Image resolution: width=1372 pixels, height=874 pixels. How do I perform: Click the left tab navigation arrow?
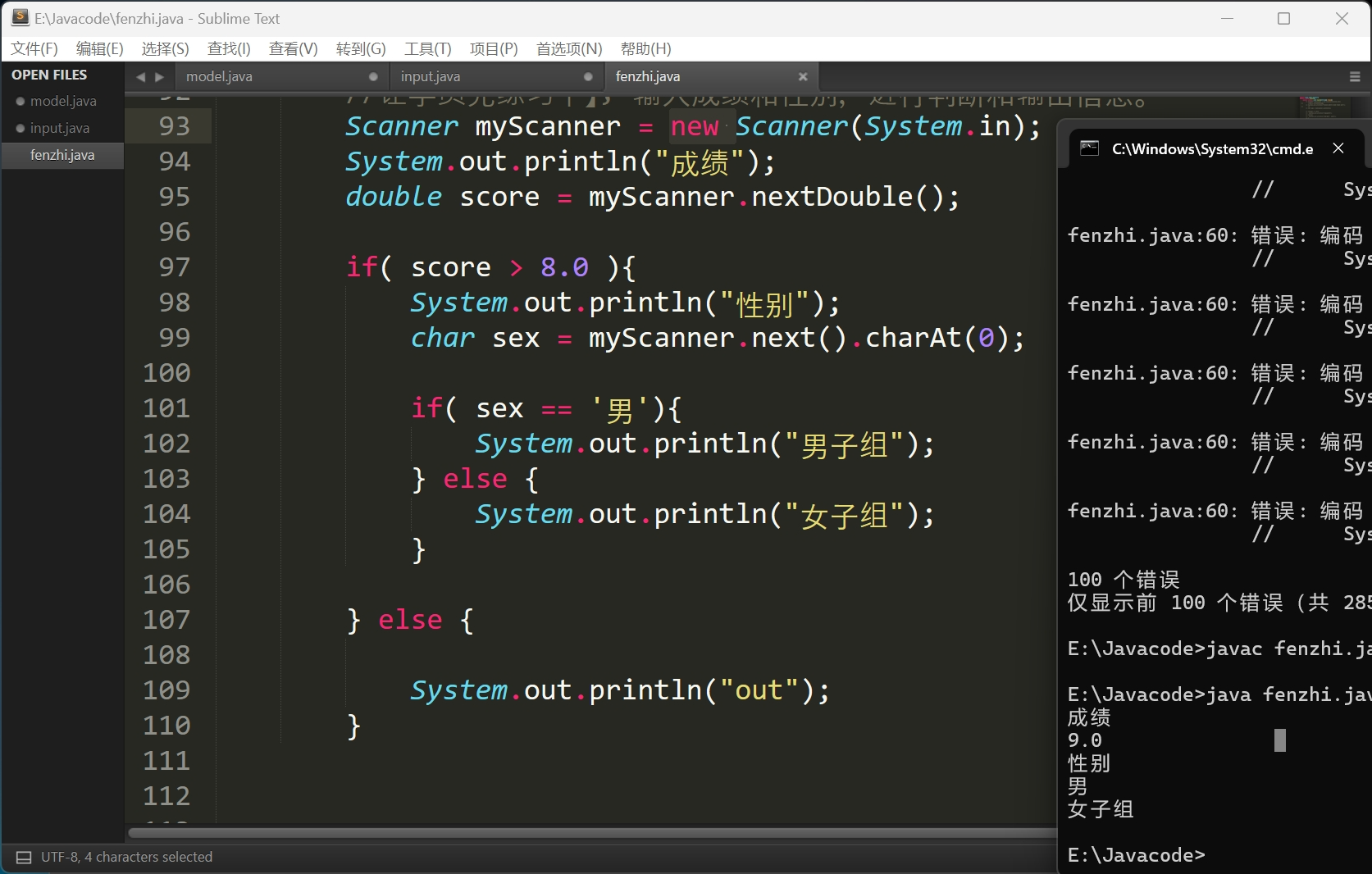coord(140,77)
